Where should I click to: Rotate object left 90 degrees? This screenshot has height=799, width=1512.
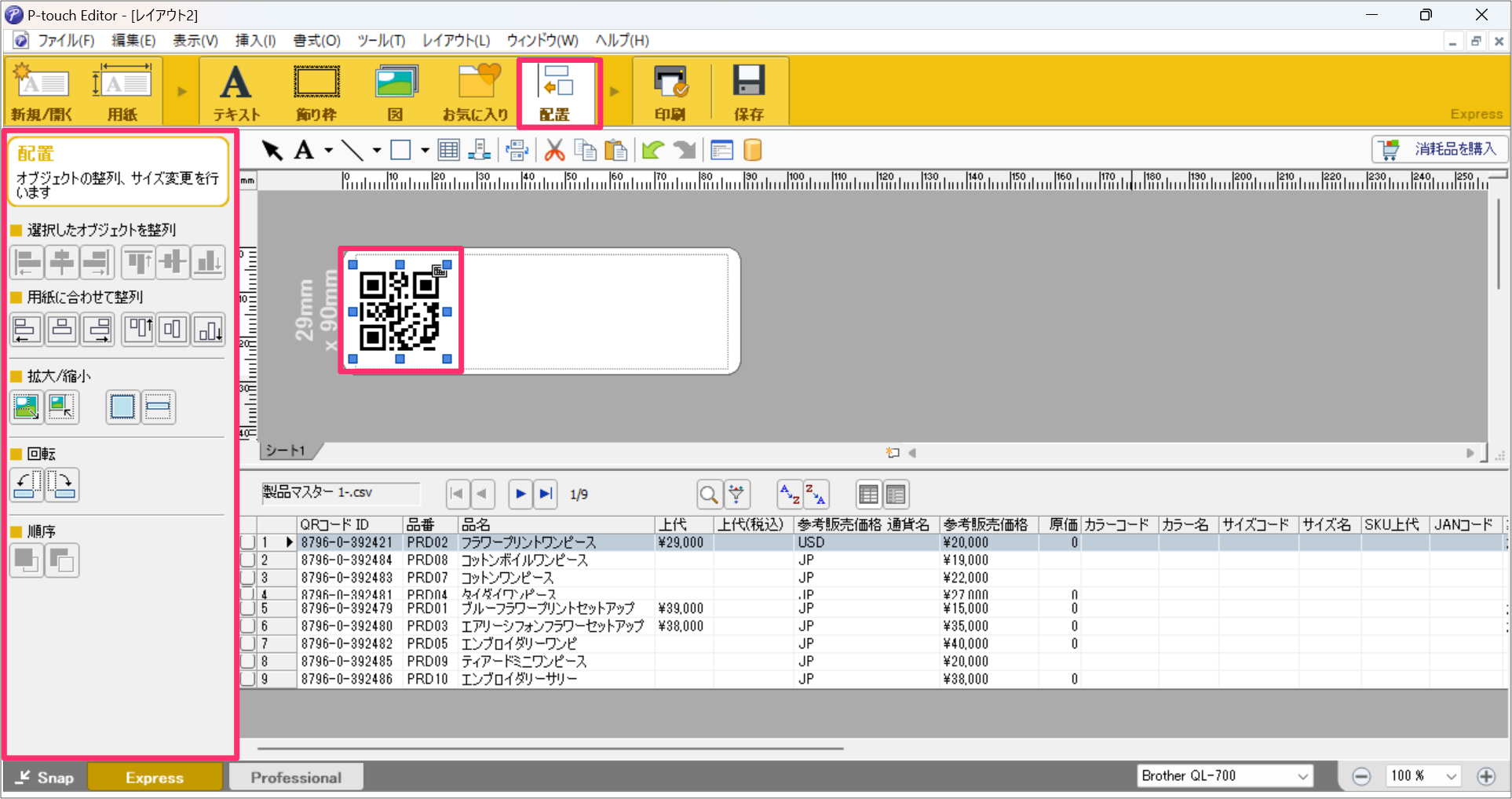(x=27, y=485)
